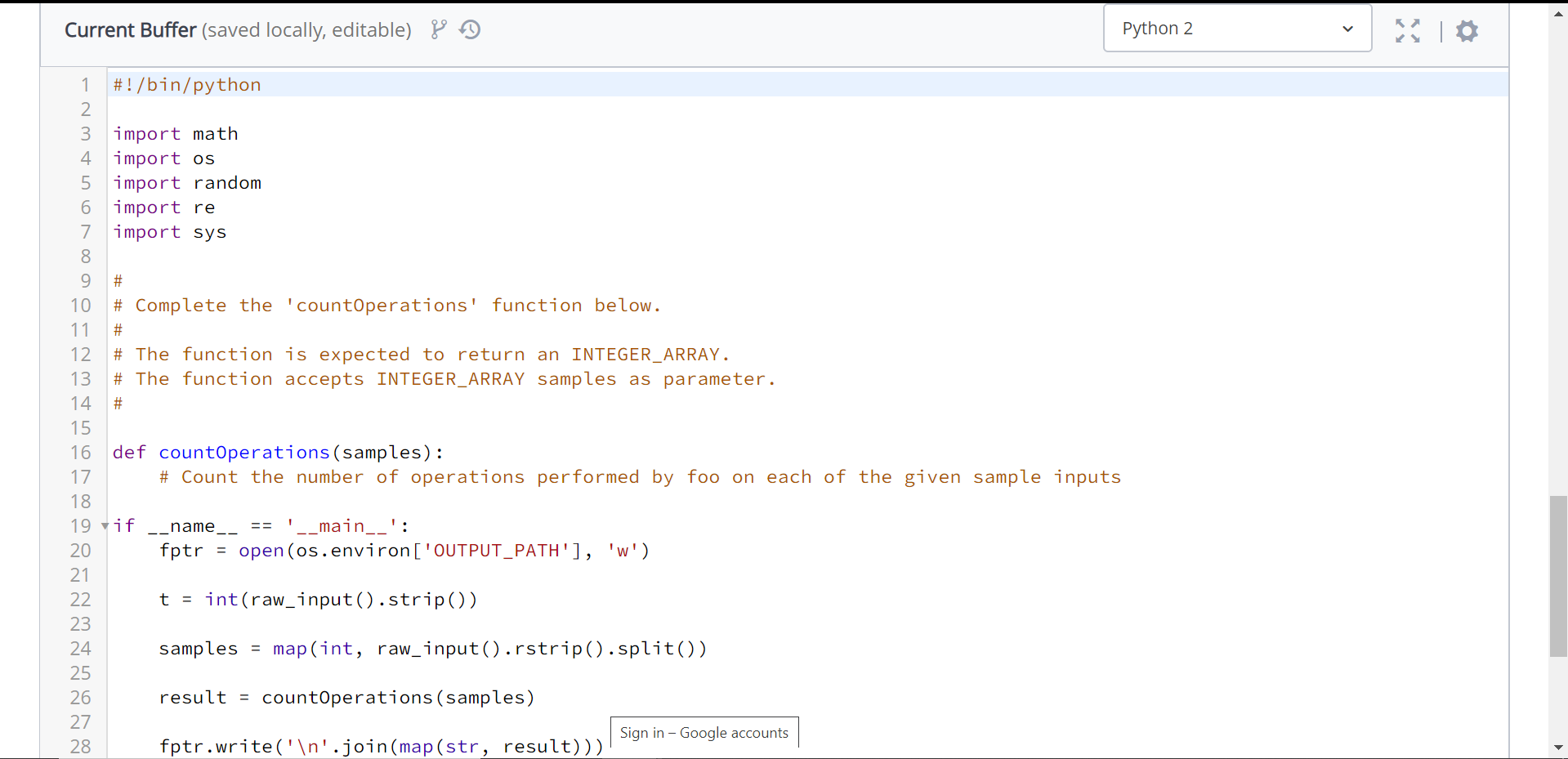Image resolution: width=1568 pixels, height=759 pixels.
Task: Click line number 16 in the gutter
Action: 80,453
